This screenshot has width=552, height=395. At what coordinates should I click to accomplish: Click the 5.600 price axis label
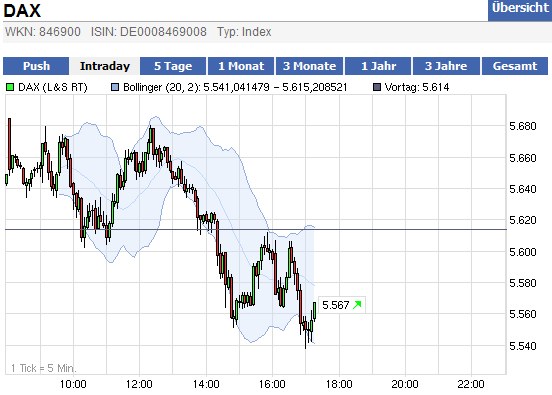[523, 252]
